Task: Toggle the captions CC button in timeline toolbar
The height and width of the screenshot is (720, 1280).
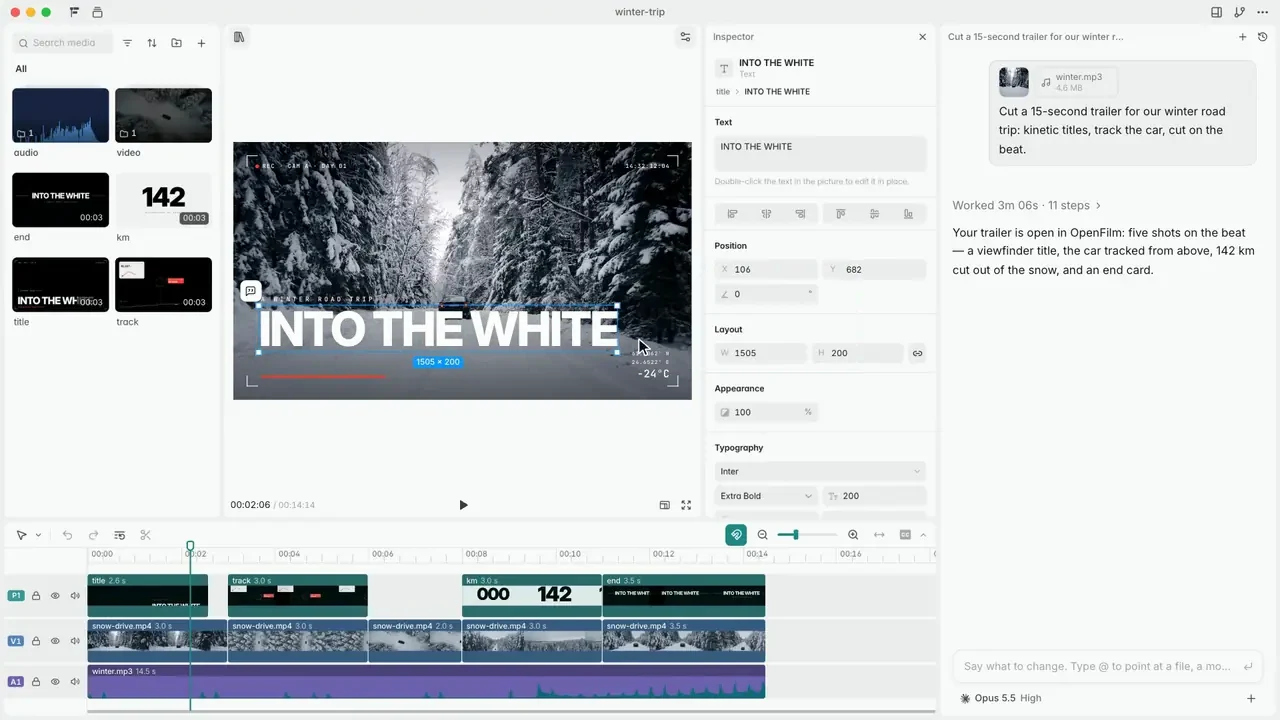Action: click(x=905, y=535)
